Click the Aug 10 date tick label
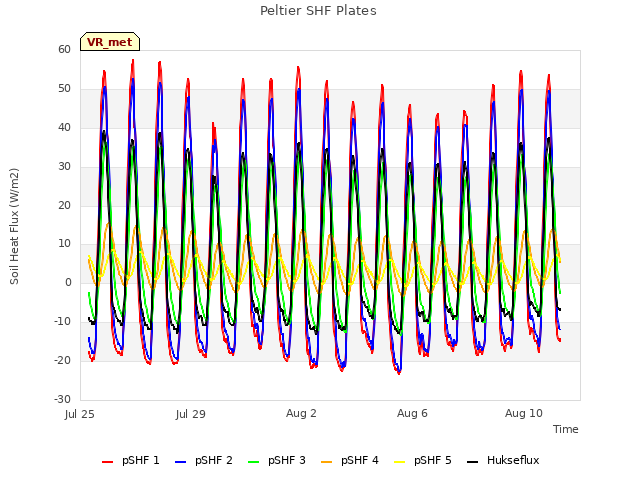Screen dimensions: 640x480 (524, 413)
